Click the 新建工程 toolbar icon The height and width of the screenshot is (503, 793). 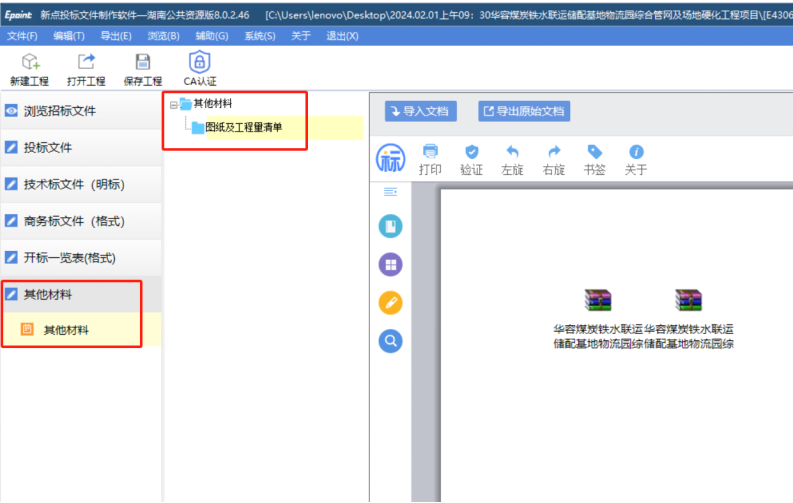pos(29,69)
